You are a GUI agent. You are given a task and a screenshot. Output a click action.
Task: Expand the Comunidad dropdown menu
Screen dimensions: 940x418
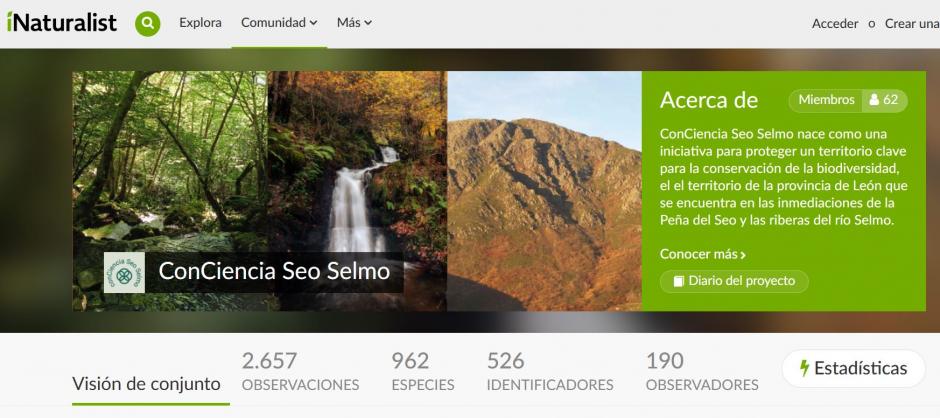[x=279, y=23]
